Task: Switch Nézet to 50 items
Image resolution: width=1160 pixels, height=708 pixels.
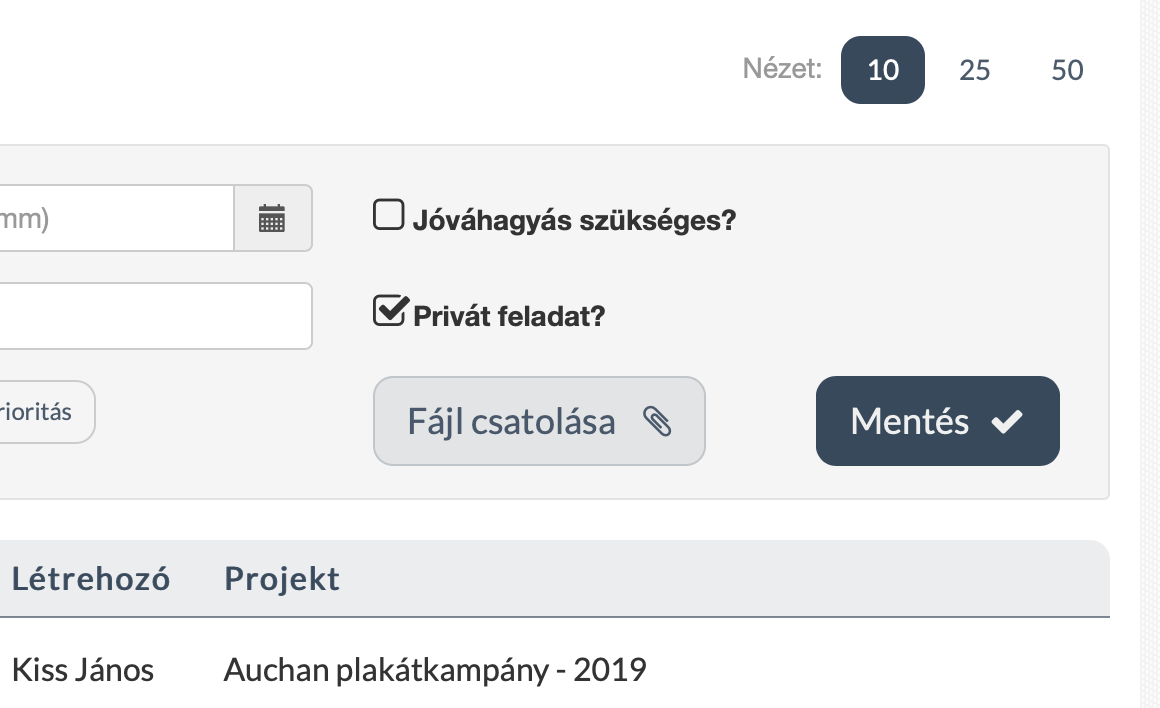Action: [1067, 70]
